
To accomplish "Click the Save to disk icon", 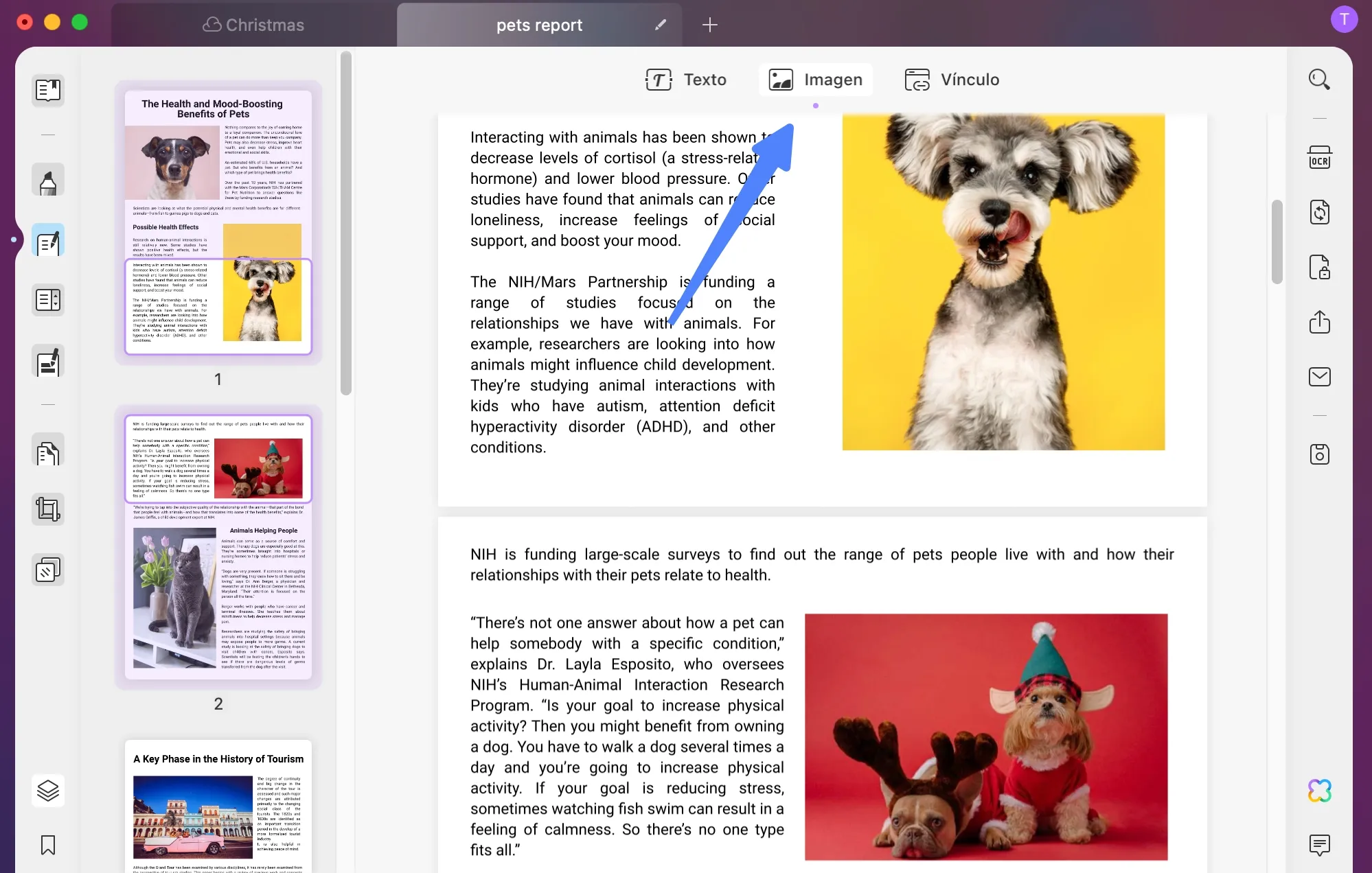I will (x=1319, y=454).
